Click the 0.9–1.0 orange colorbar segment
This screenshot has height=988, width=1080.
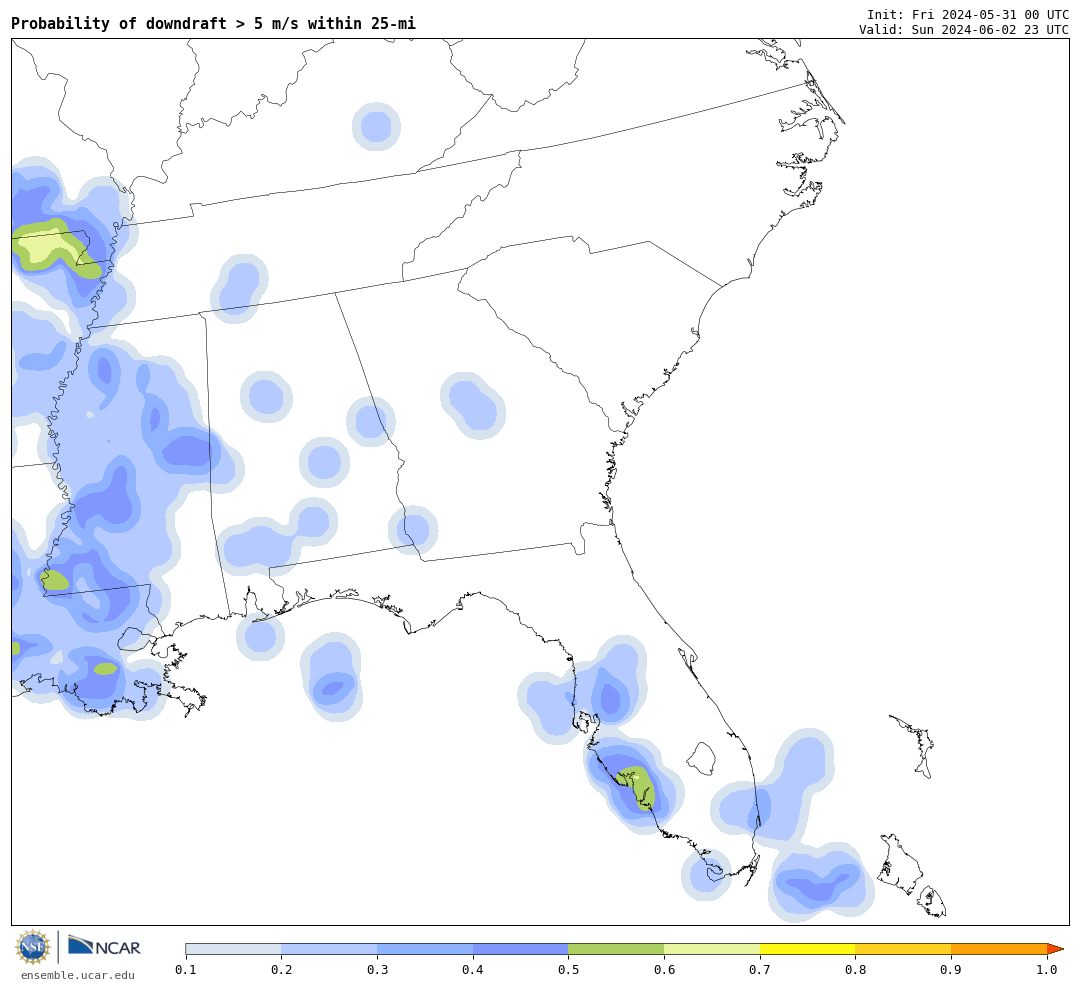[999, 949]
